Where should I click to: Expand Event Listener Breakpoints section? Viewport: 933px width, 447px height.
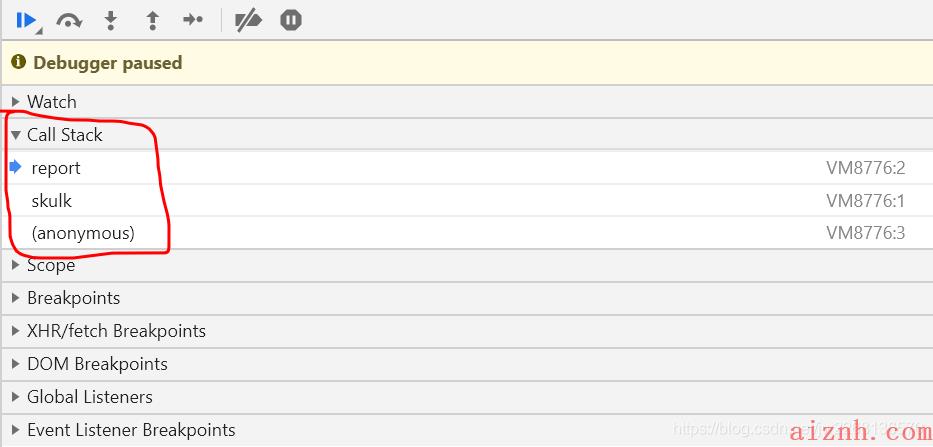click(466, 430)
